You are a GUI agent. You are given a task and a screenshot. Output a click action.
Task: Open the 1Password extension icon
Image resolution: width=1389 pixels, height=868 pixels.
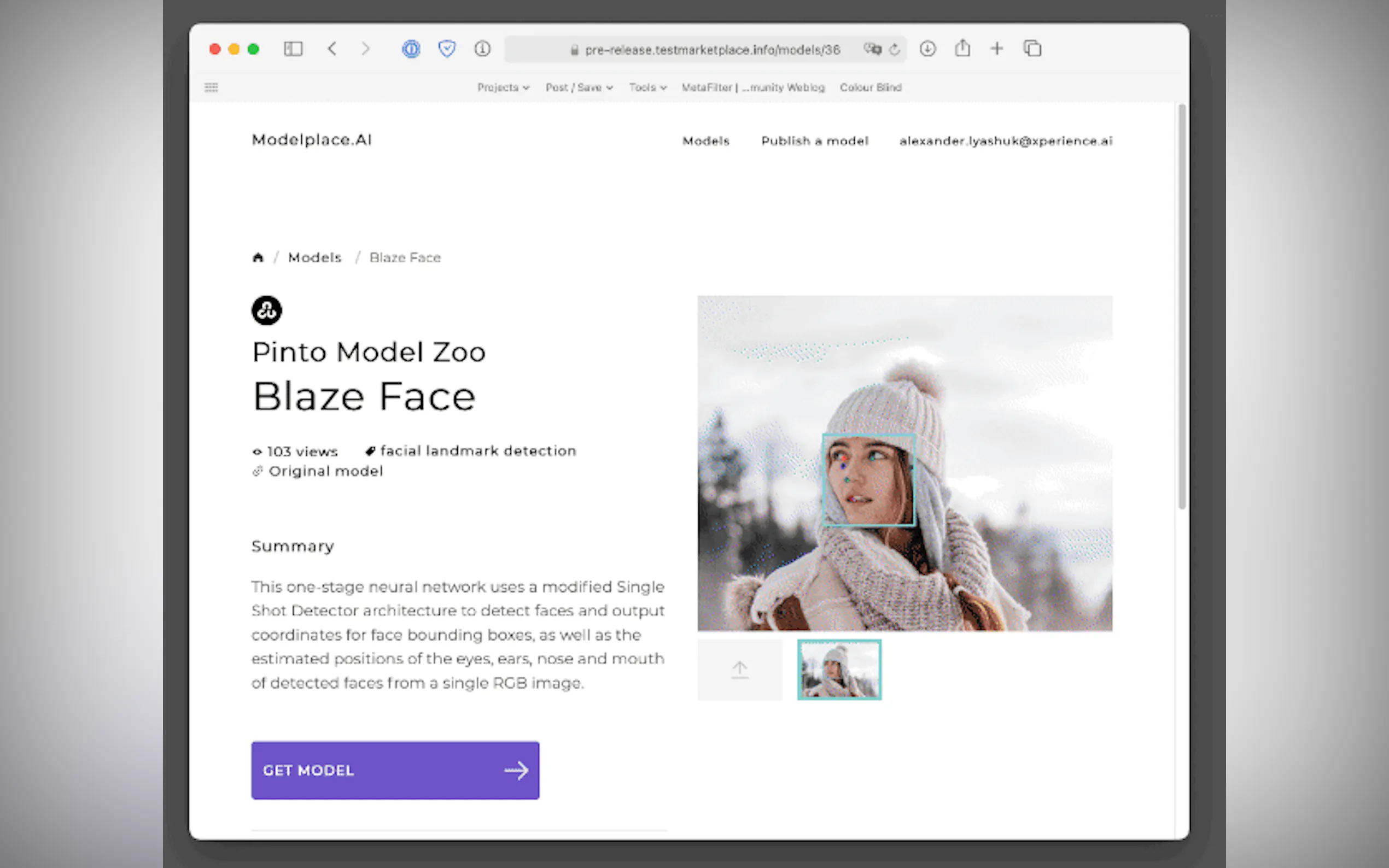tap(411, 49)
